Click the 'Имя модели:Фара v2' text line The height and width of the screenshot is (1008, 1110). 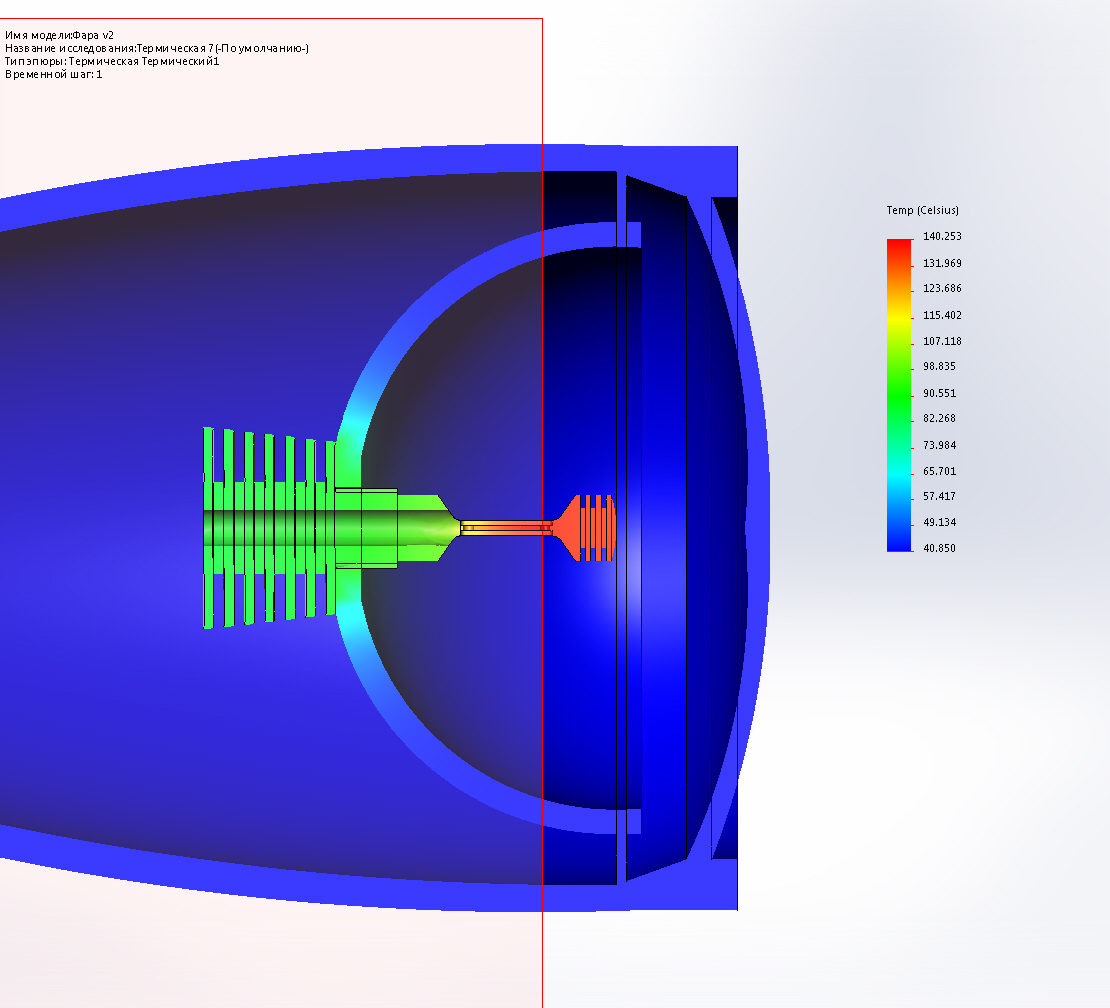click(59, 35)
